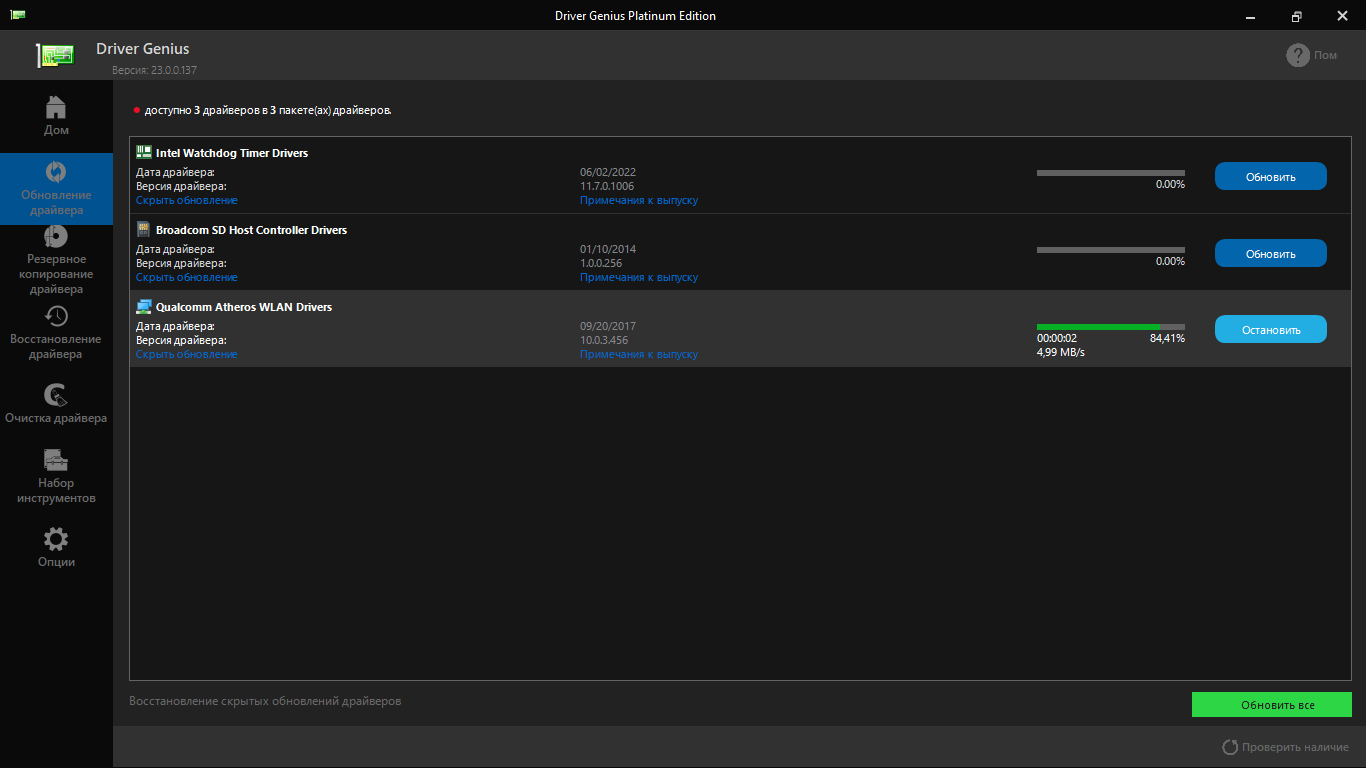
Task: Click Восстановление скрытых обновлений драйверов link
Action: coord(265,701)
